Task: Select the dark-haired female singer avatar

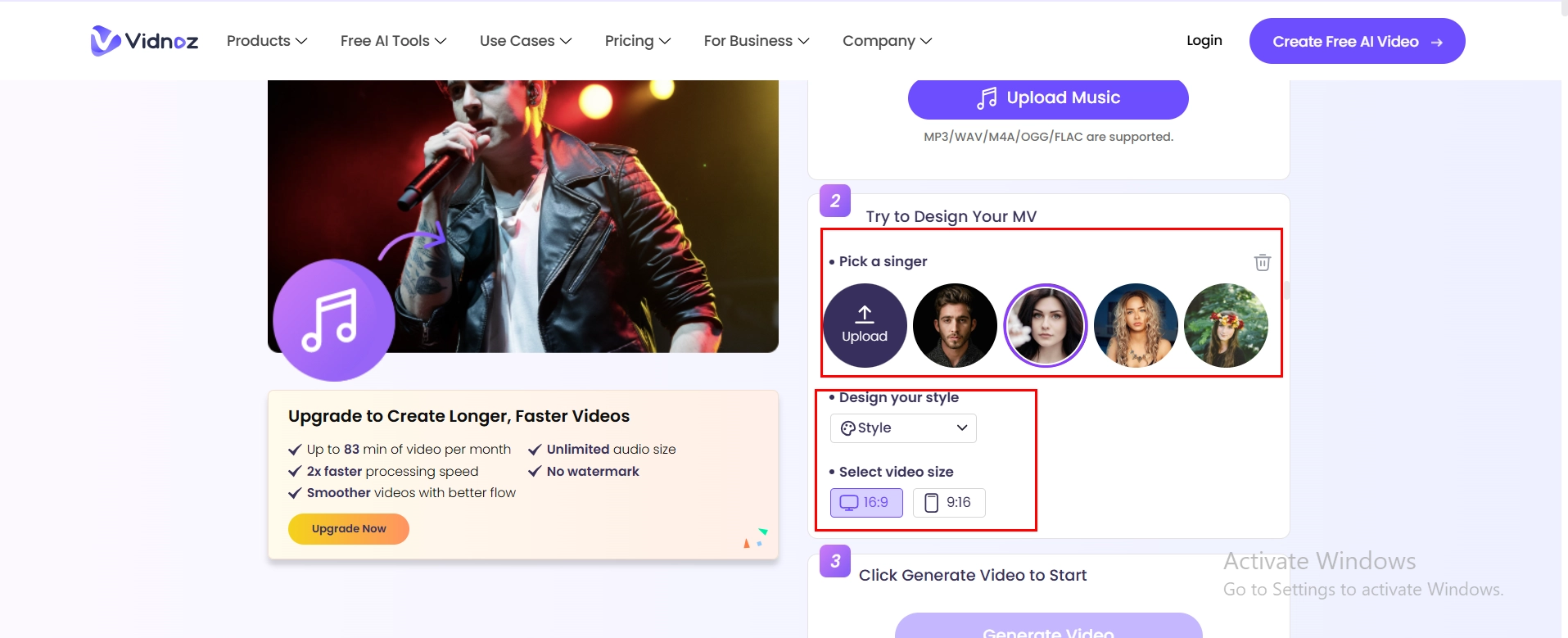Action: (1046, 325)
